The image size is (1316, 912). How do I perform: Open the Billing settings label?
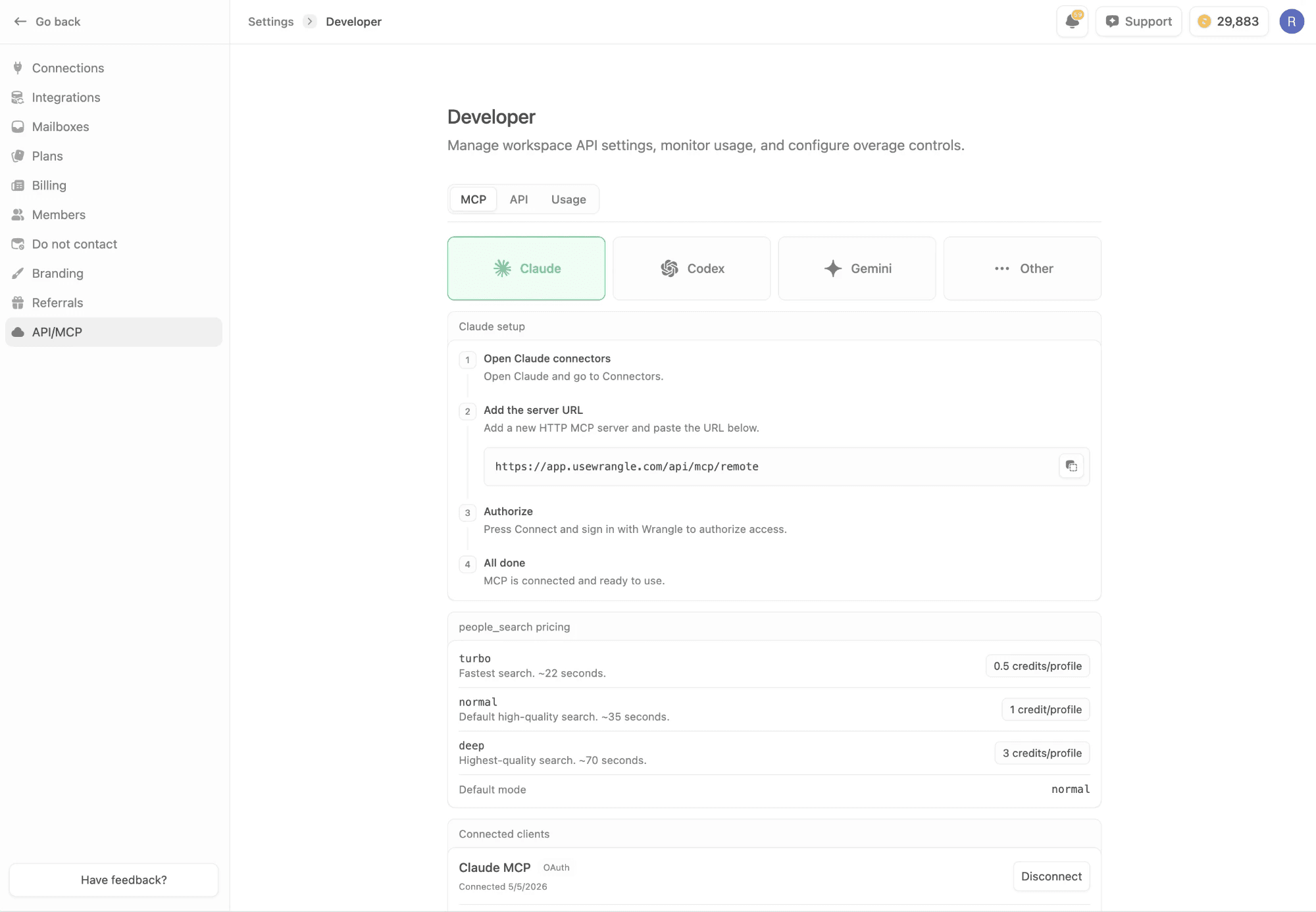pyautogui.click(x=49, y=186)
